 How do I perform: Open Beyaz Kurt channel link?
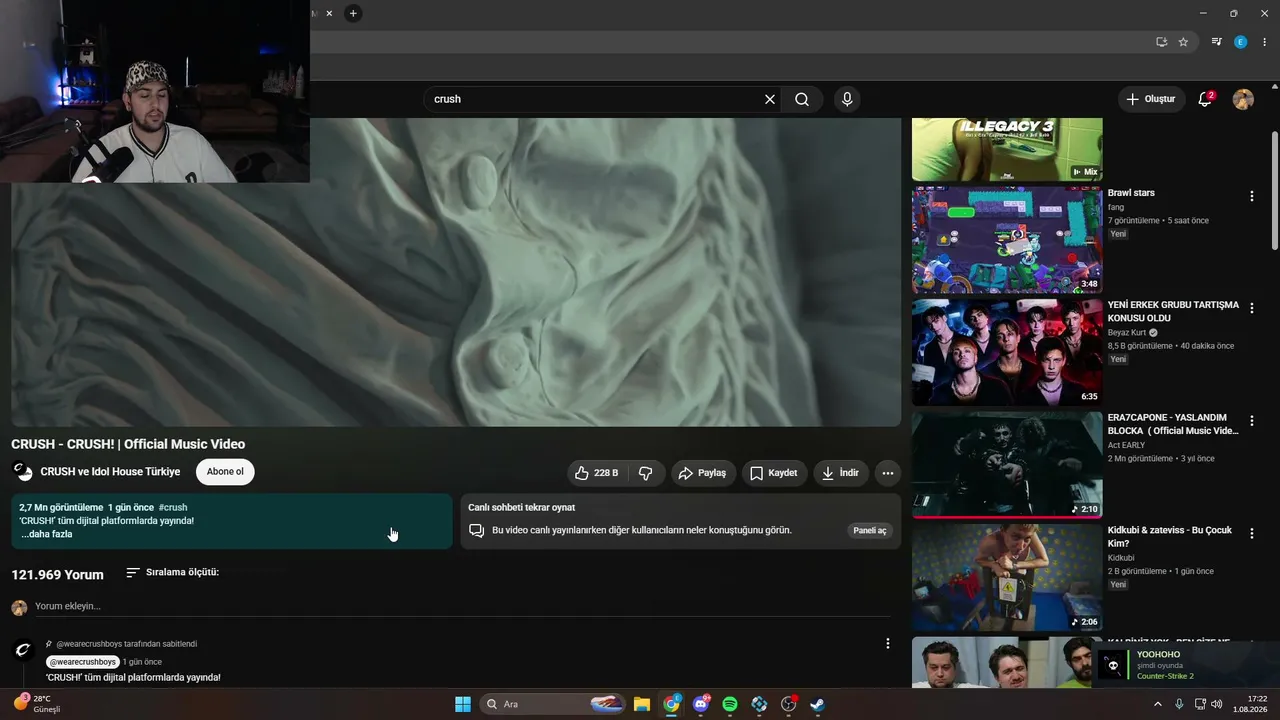(1127, 332)
